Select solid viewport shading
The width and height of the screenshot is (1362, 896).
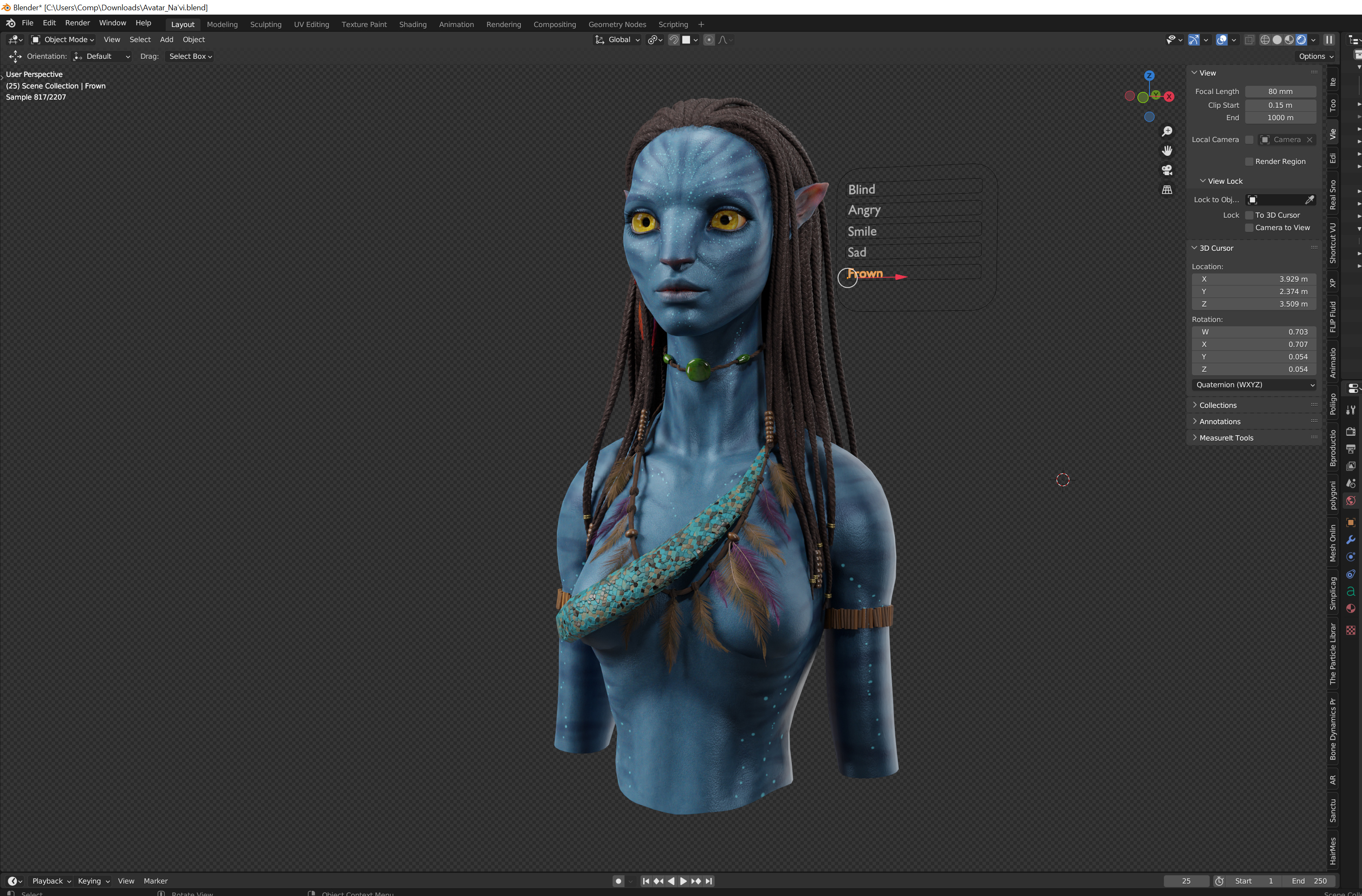1277,39
